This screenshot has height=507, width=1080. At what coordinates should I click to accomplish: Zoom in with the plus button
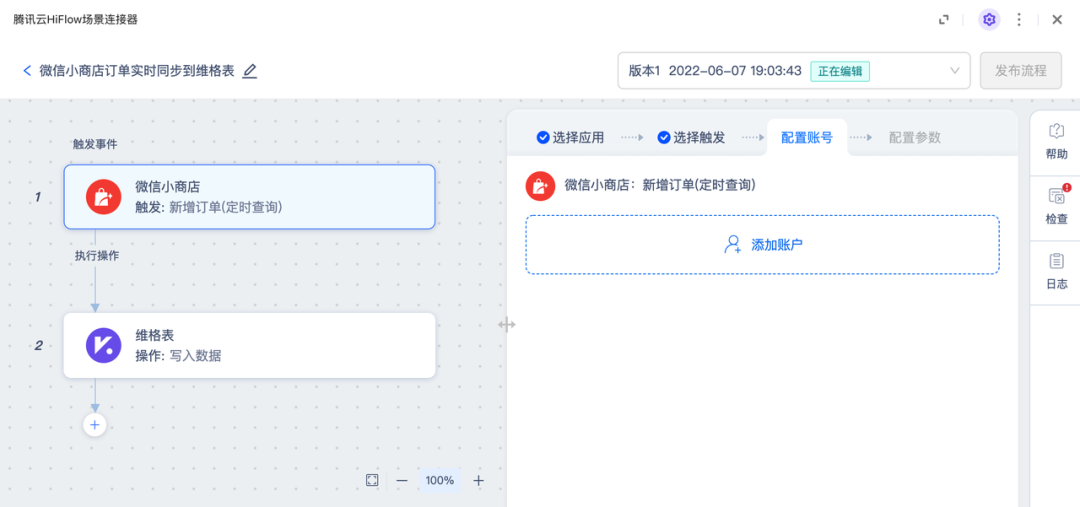478,480
